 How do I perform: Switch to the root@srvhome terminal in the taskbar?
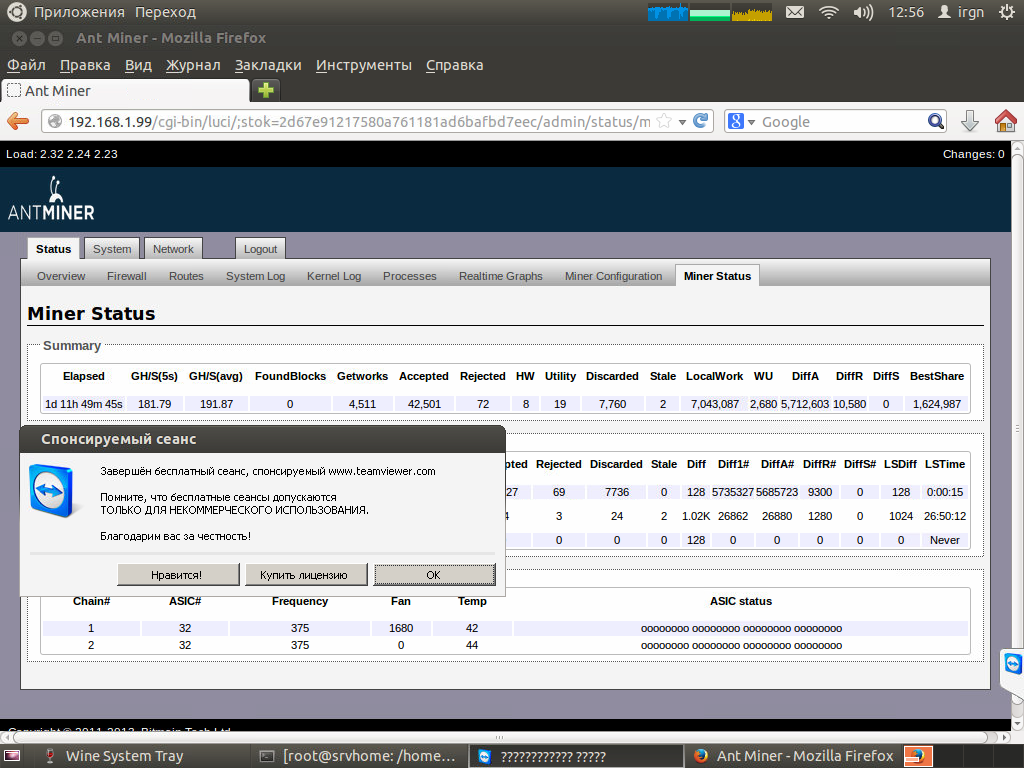(358, 756)
